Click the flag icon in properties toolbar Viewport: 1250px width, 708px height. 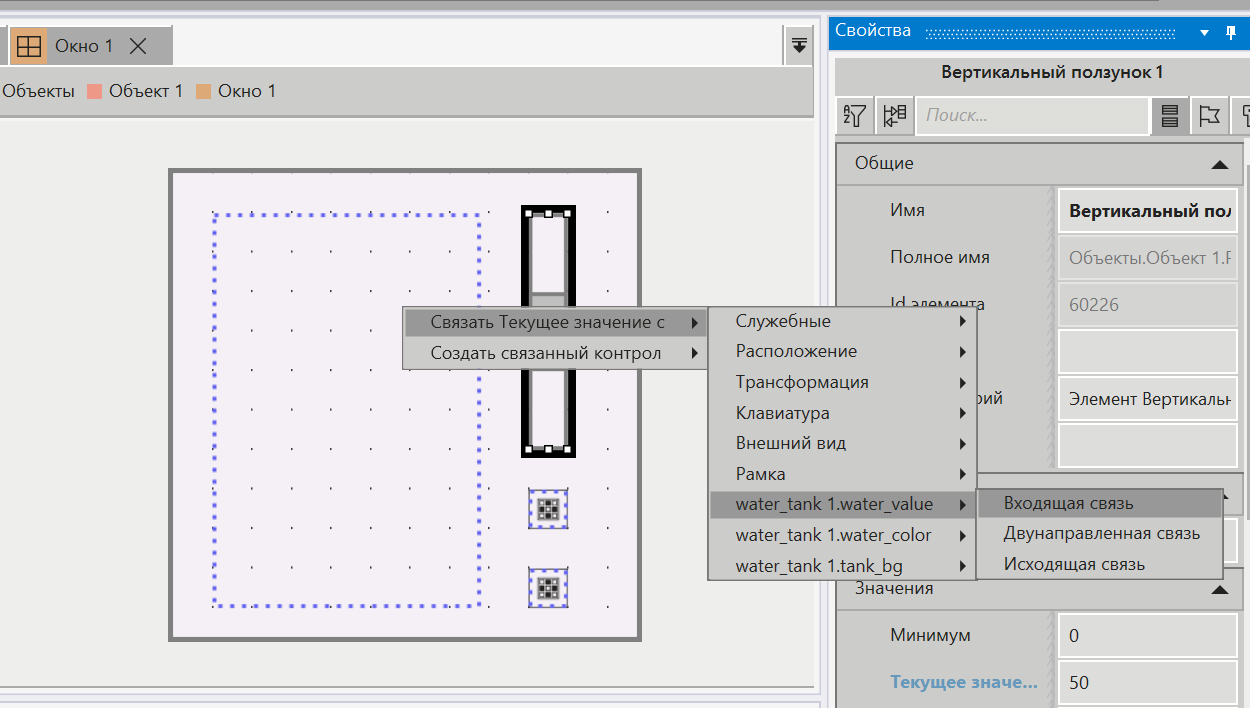[x=1209, y=116]
